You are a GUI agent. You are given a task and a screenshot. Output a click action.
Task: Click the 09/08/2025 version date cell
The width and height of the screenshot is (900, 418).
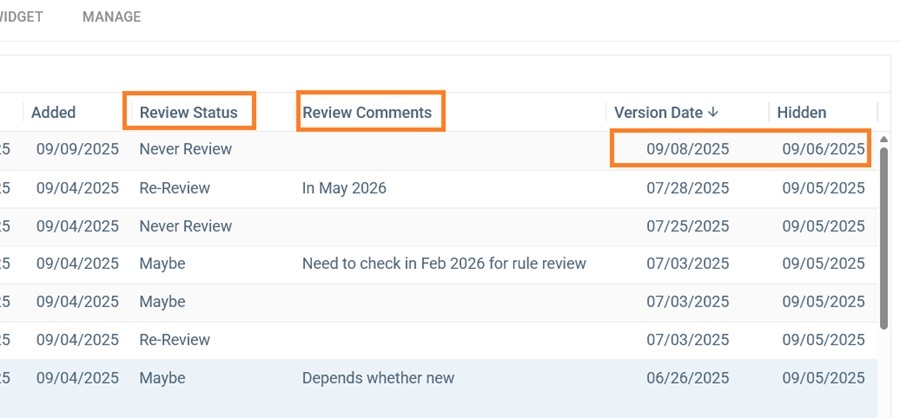687,150
